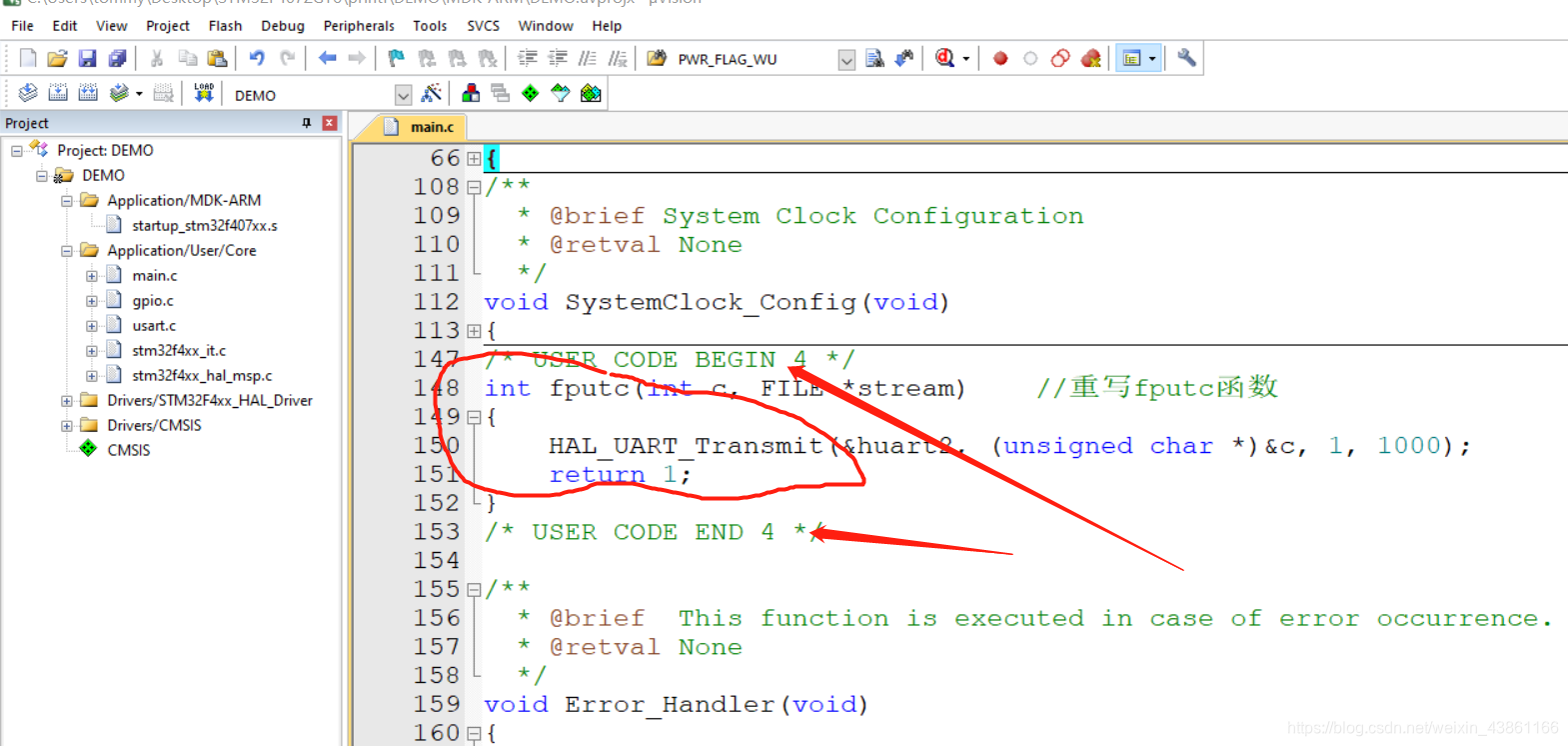Open the Project menu
The height and width of the screenshot is (746, 1568).
[x=168, y=26]
